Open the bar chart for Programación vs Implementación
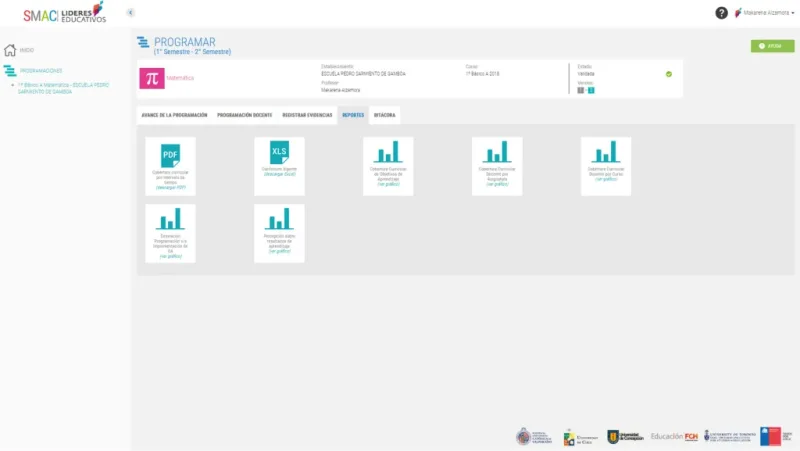The height and width of the screenshot is (451, 800). click(170, 219)
